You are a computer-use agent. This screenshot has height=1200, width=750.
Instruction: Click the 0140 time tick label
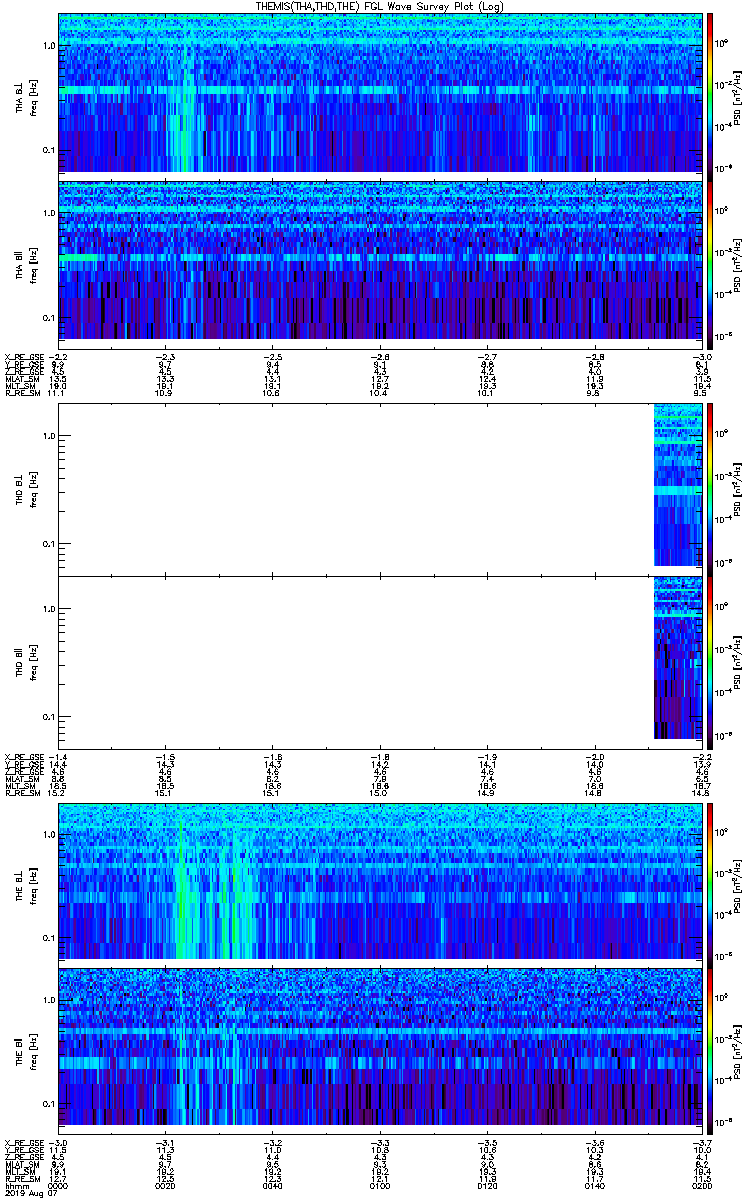click(x=596, y=1187)
